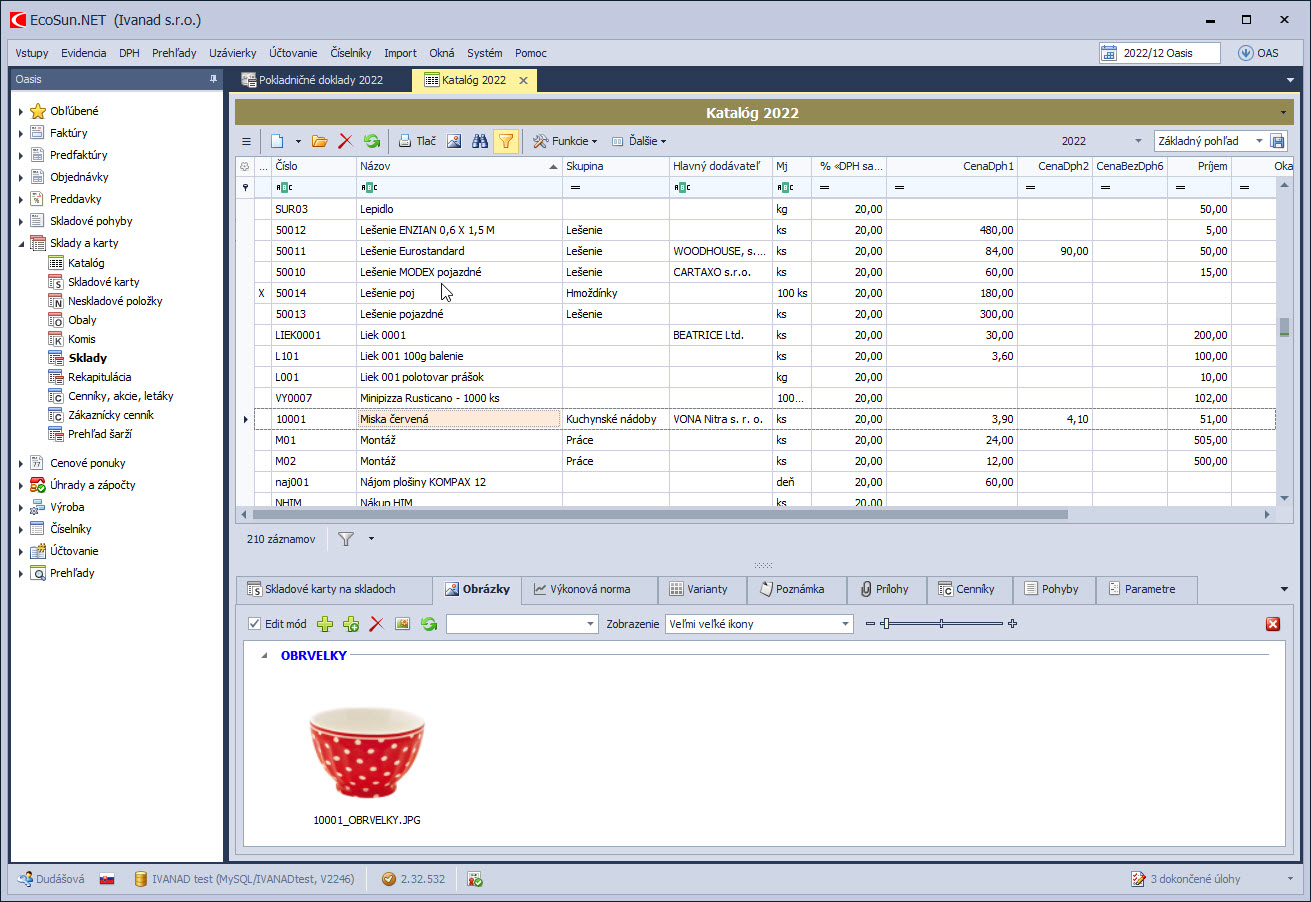Screen dimensions: 1311x902
Task: Uncheck the Edit mód checkbox
Action: tap(254, 624)
